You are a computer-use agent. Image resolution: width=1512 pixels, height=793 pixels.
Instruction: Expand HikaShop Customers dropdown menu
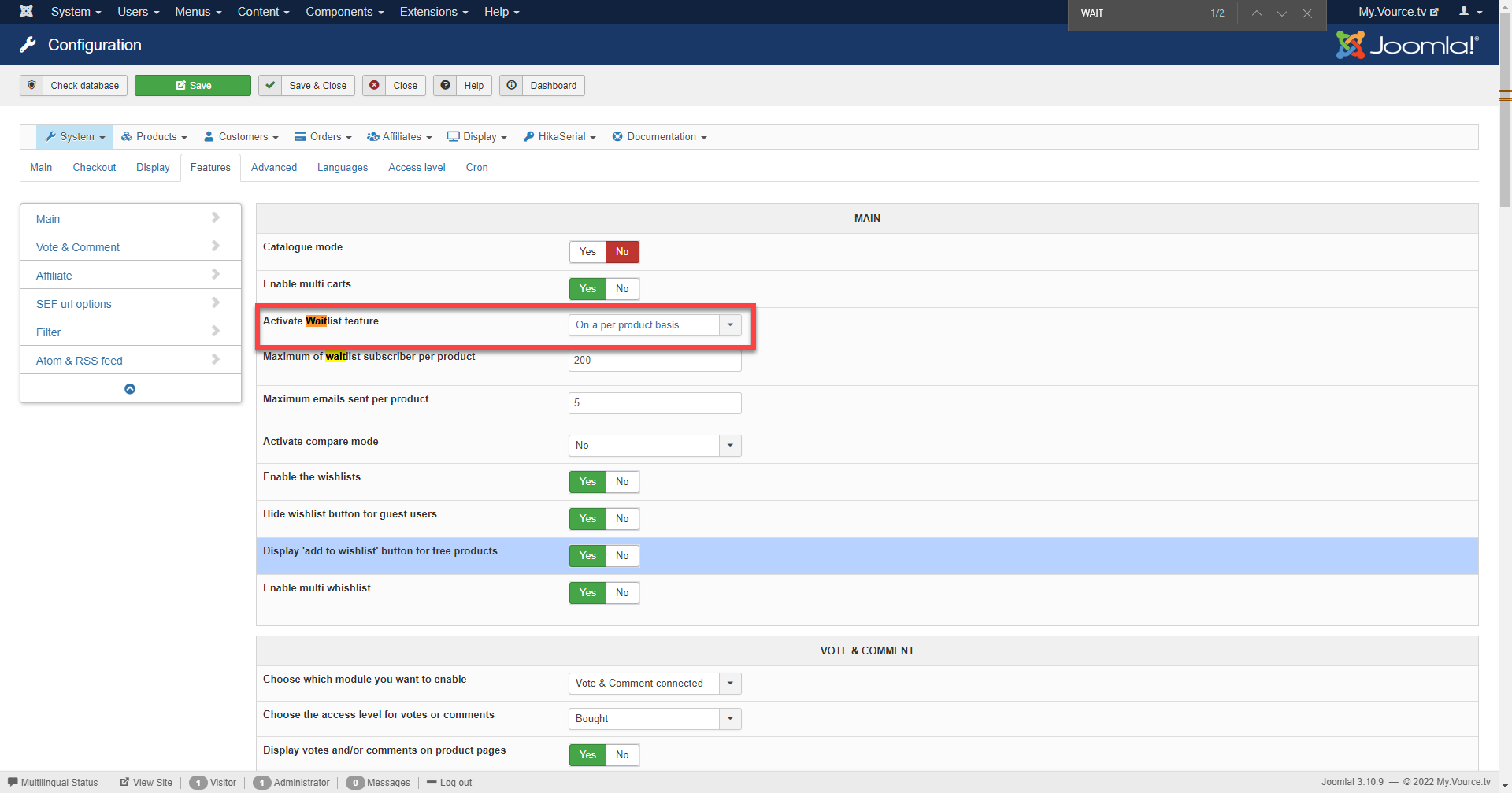click(241, 137)
